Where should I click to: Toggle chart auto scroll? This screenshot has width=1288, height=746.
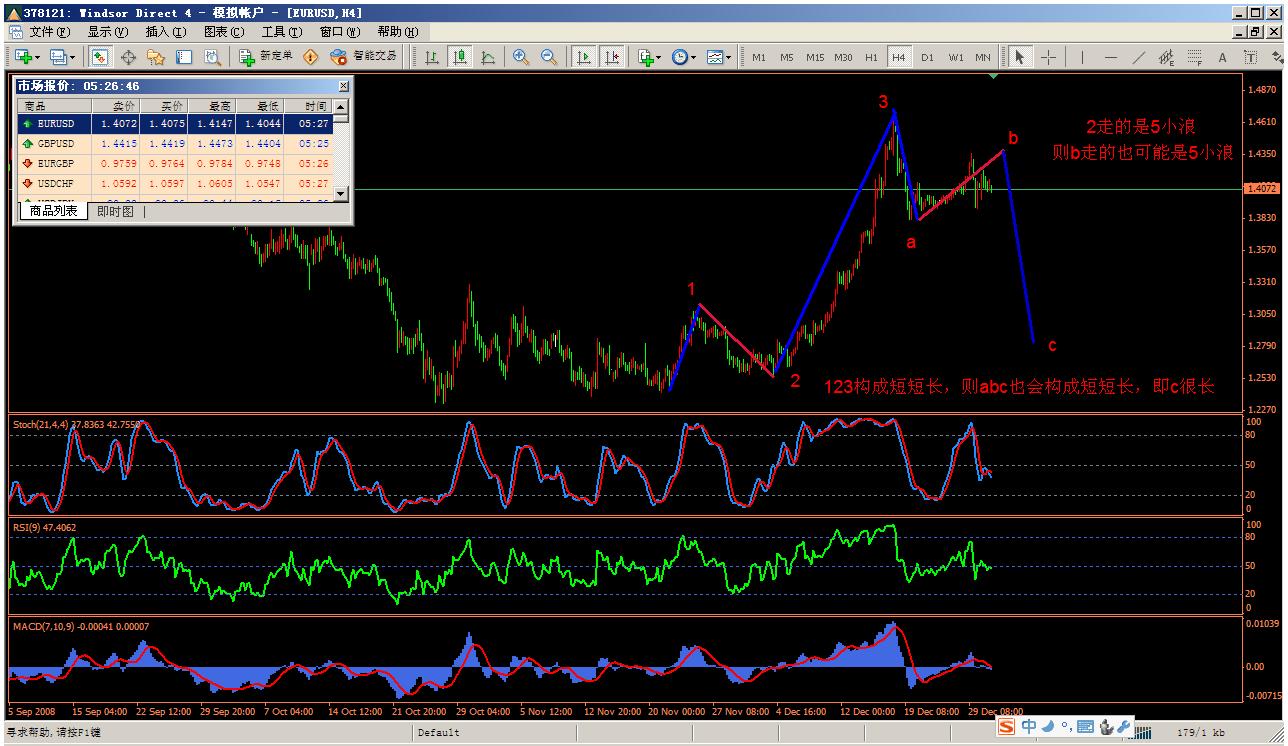(x=583, y=57)
